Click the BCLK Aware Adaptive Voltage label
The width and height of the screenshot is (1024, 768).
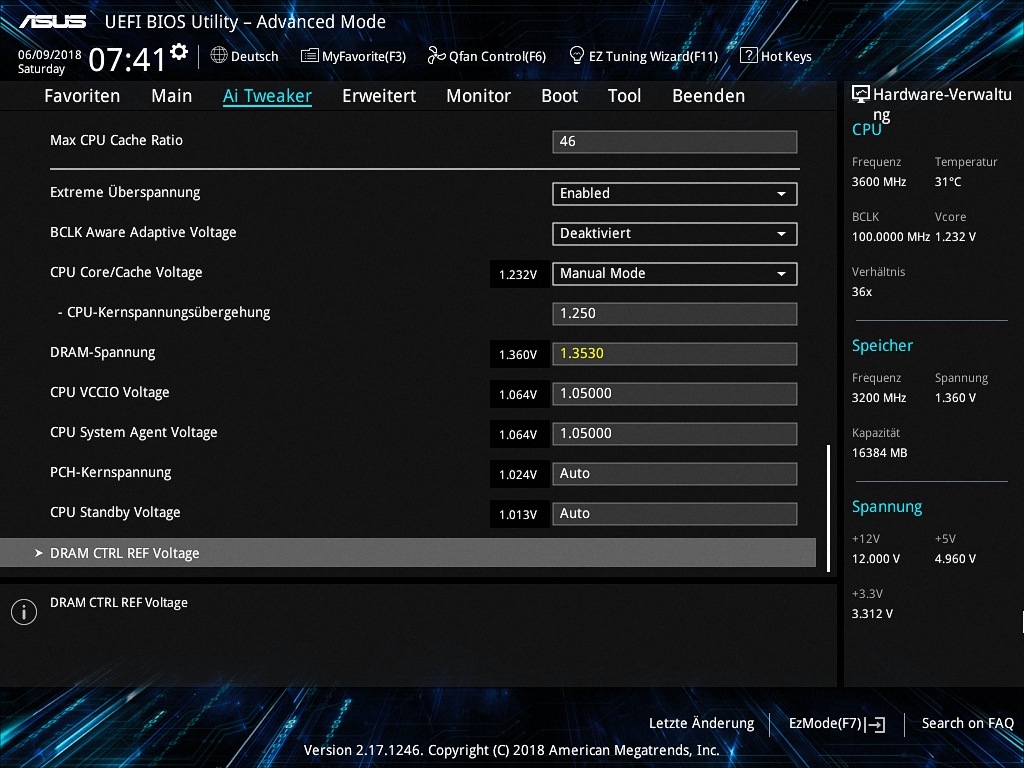point(143,232)
